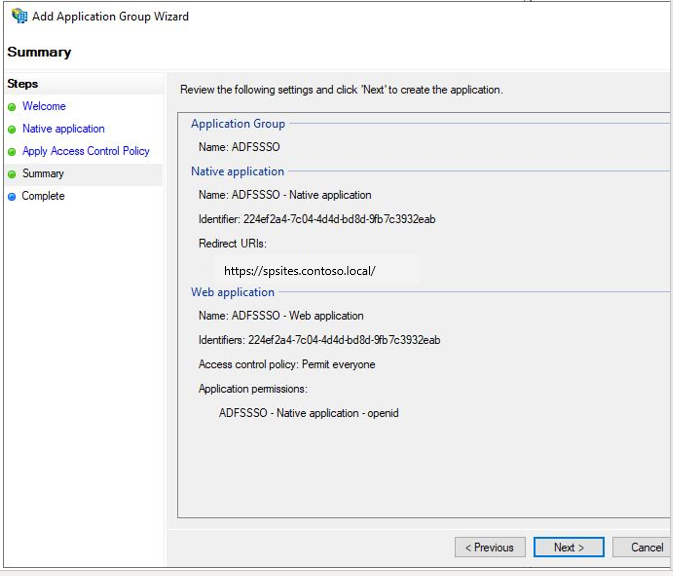Click the green bullet beside Welcome step
Screen dimensions: 673x576
point(12,107)
